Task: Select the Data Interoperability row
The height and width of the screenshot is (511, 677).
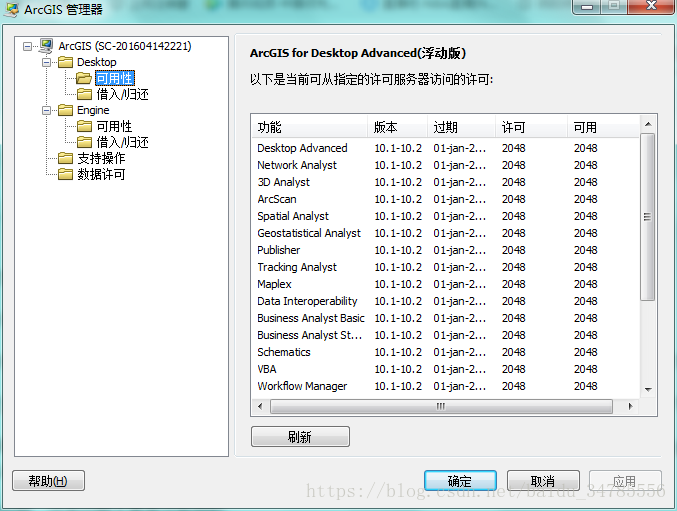Action: coord(445,301)
